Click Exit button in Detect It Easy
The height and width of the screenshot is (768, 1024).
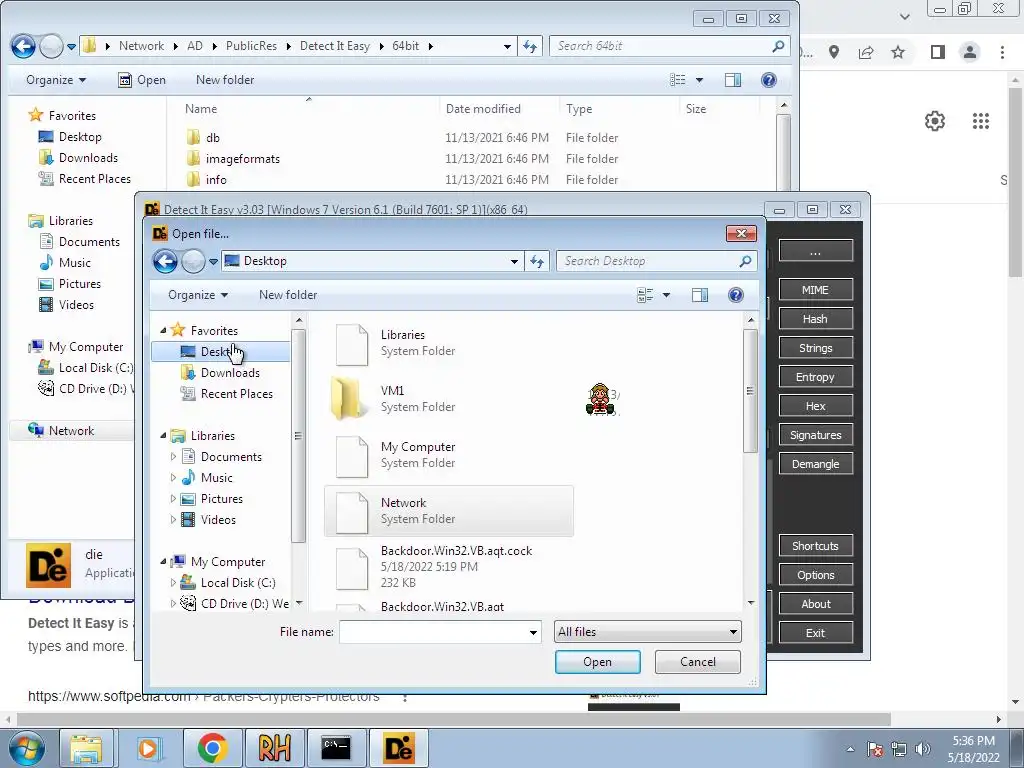pos(816,633)
